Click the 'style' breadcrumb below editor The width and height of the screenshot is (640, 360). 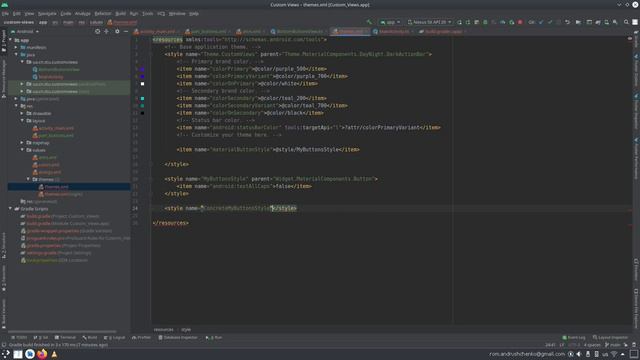(186, 329)
